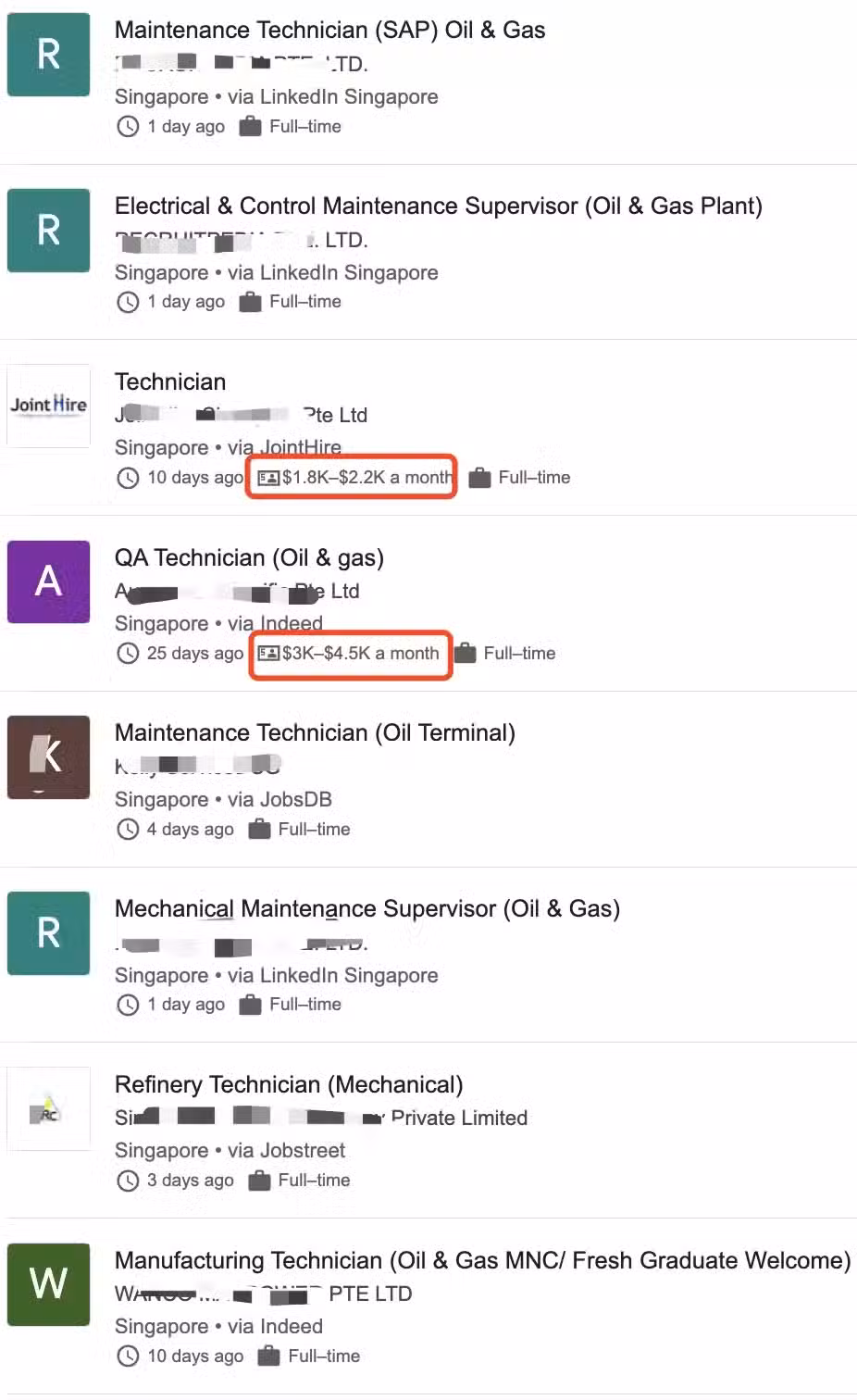This screenshot has height=1400, width=857.
Task: Click the salary icon beside $1.8K–$2.2K a month
Action: tap(268, 478)
